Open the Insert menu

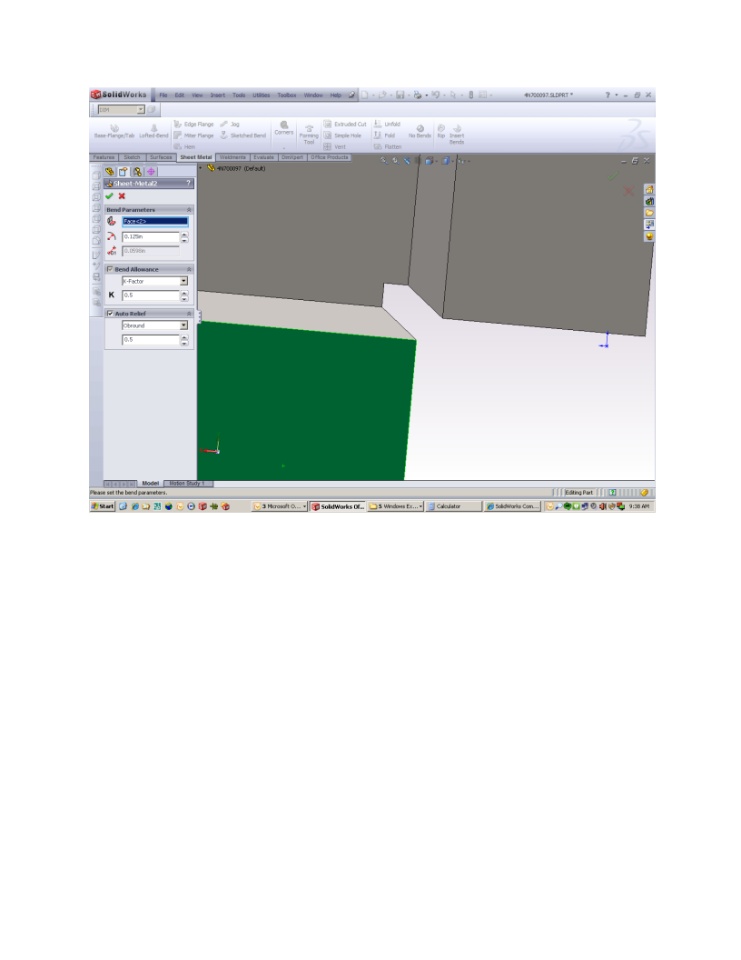(217, 96)
